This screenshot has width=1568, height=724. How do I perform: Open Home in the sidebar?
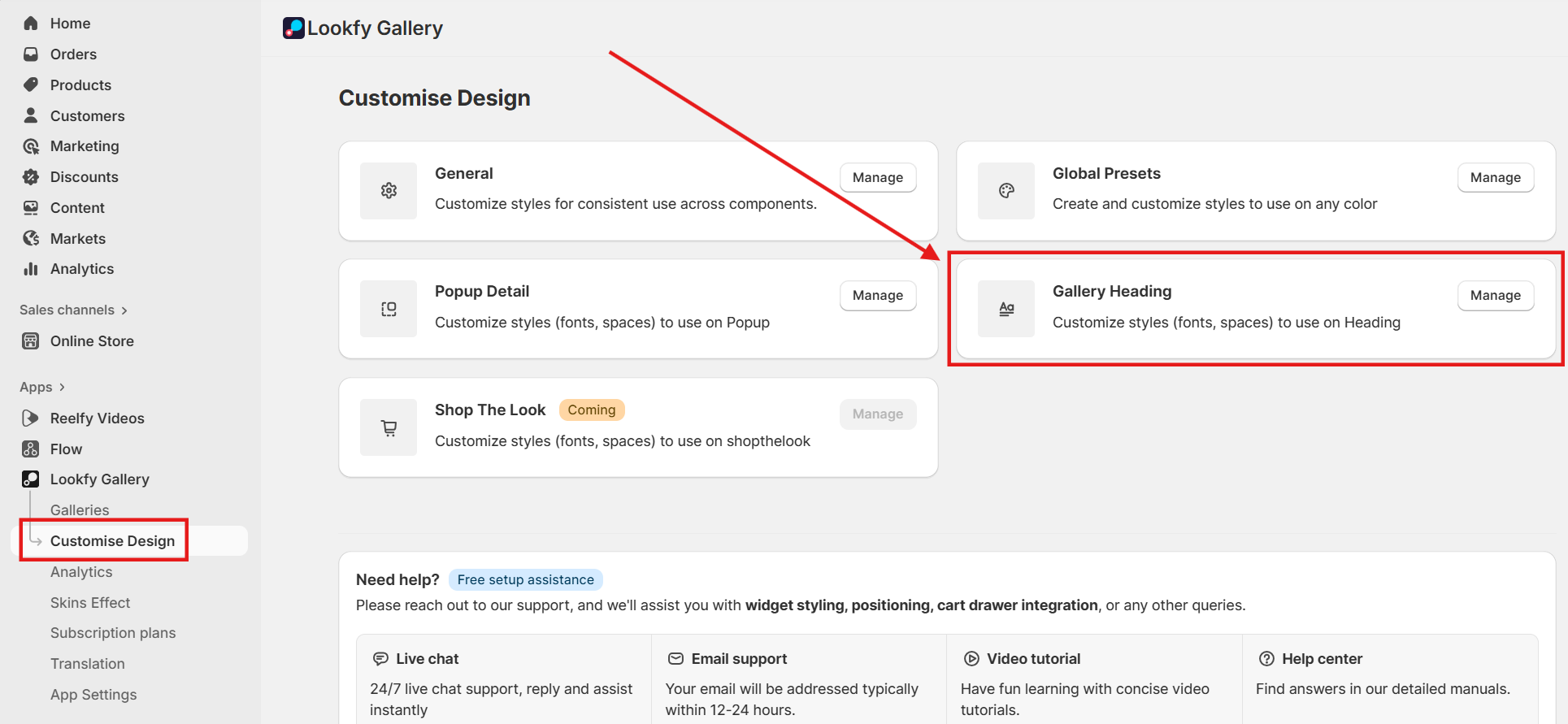[x=70, y=24]
